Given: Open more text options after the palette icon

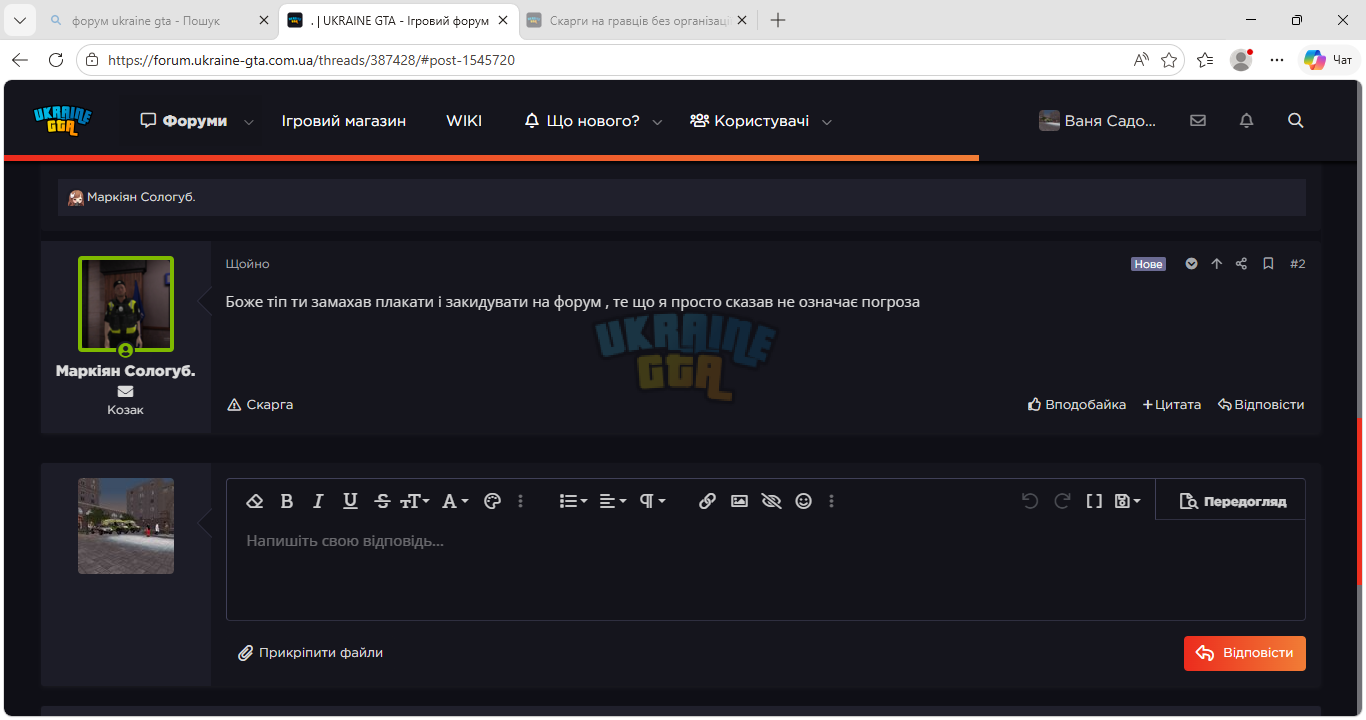Looking at the screenshot, I should pyautogui.click(x=521, y=501).
